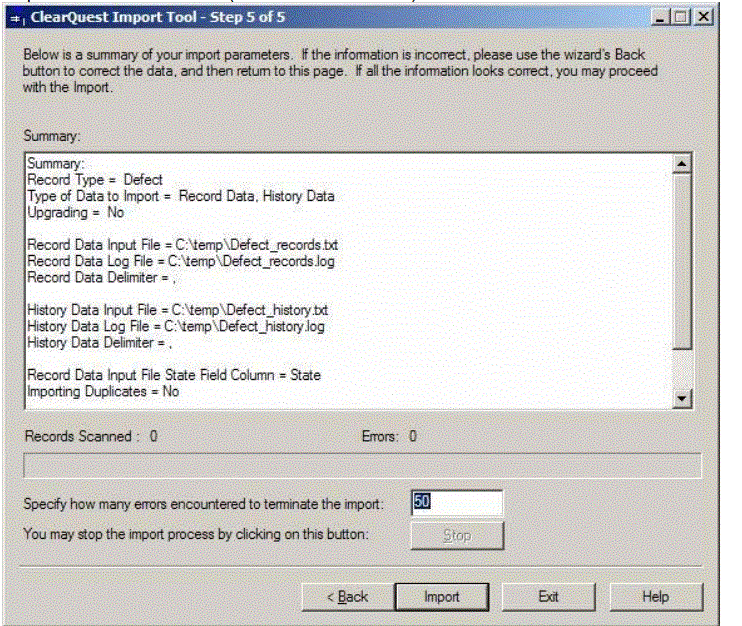Open Help for the import wizard

[x=656, y=597]
